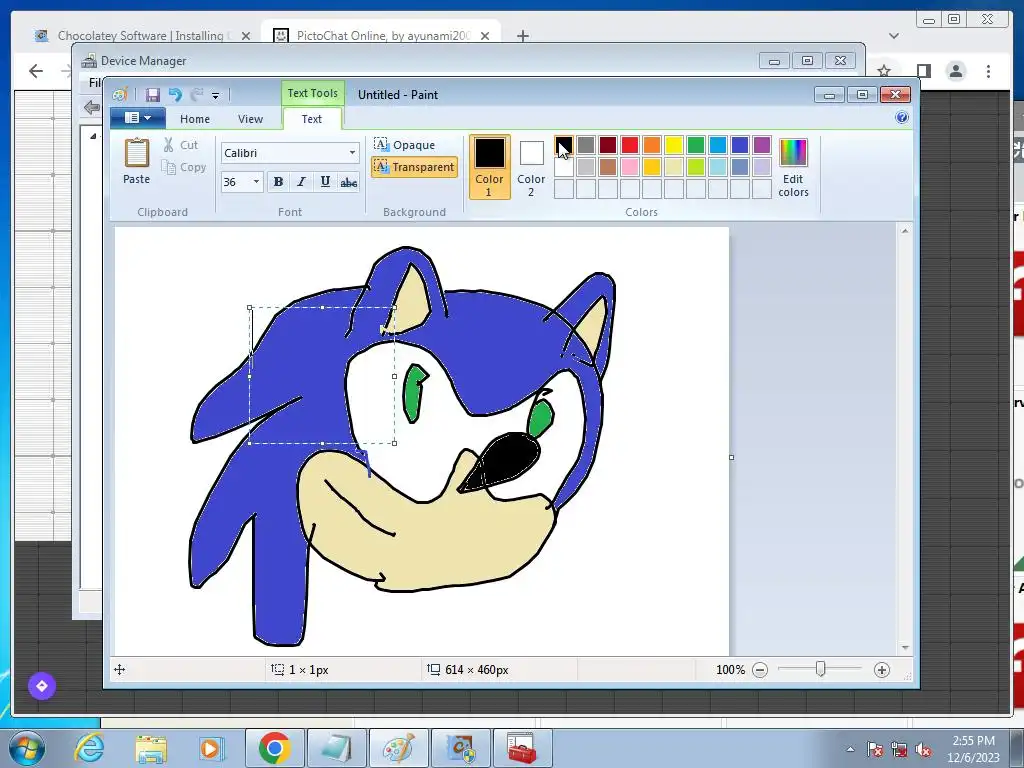Toggle Strikethrough text formatting
1024x768 pixels.
[x=349, y=182]
